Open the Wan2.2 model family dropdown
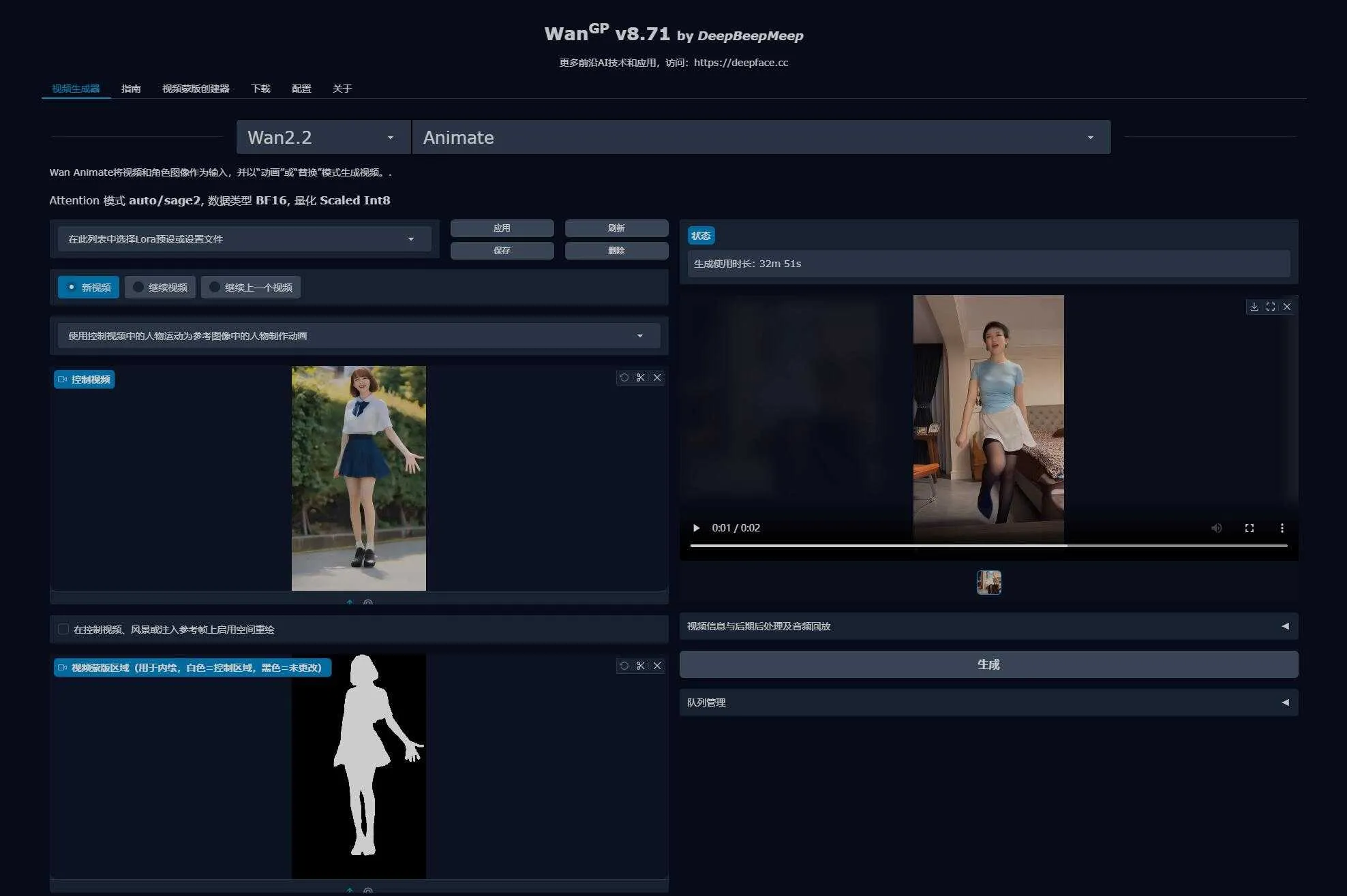This screenshot has height=896, width=1347. click(322, 138)
